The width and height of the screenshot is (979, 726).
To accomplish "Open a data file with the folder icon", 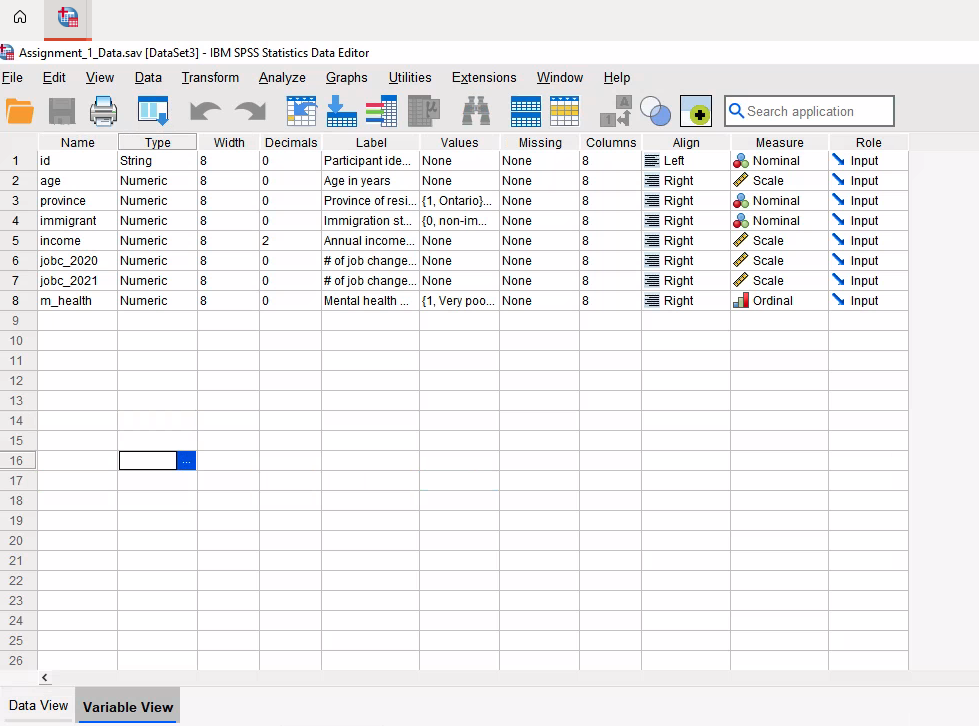I will tap(20, 111).
